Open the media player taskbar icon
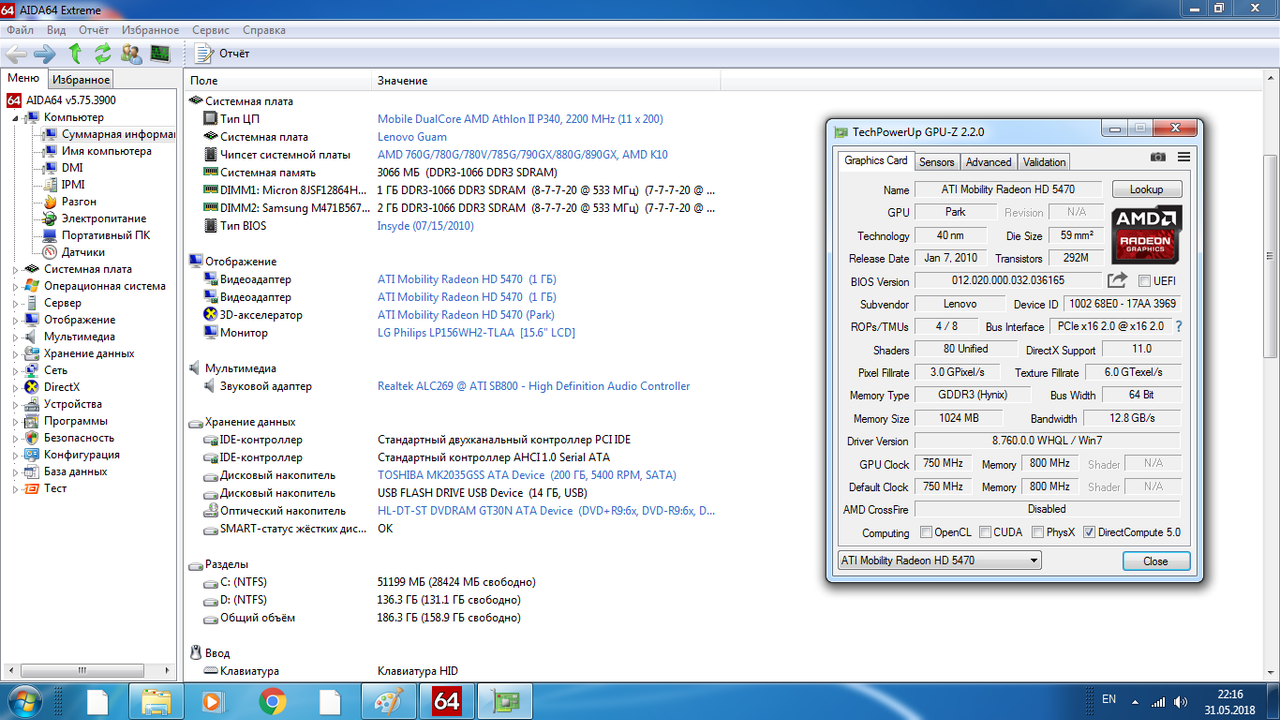 click(x=212, y=701)
